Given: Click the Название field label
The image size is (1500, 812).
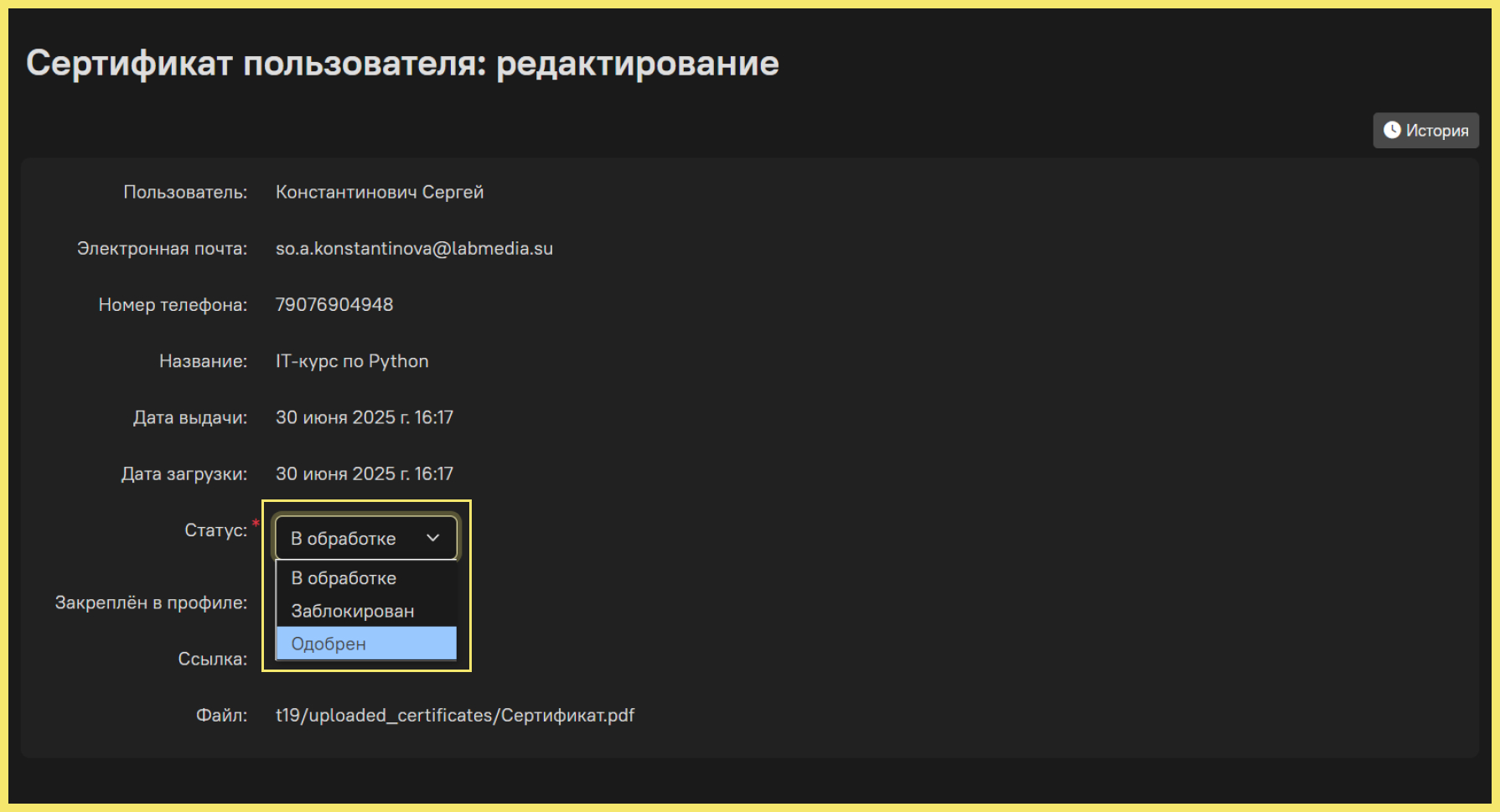Looking at the screenshot, I should (204, 361).
